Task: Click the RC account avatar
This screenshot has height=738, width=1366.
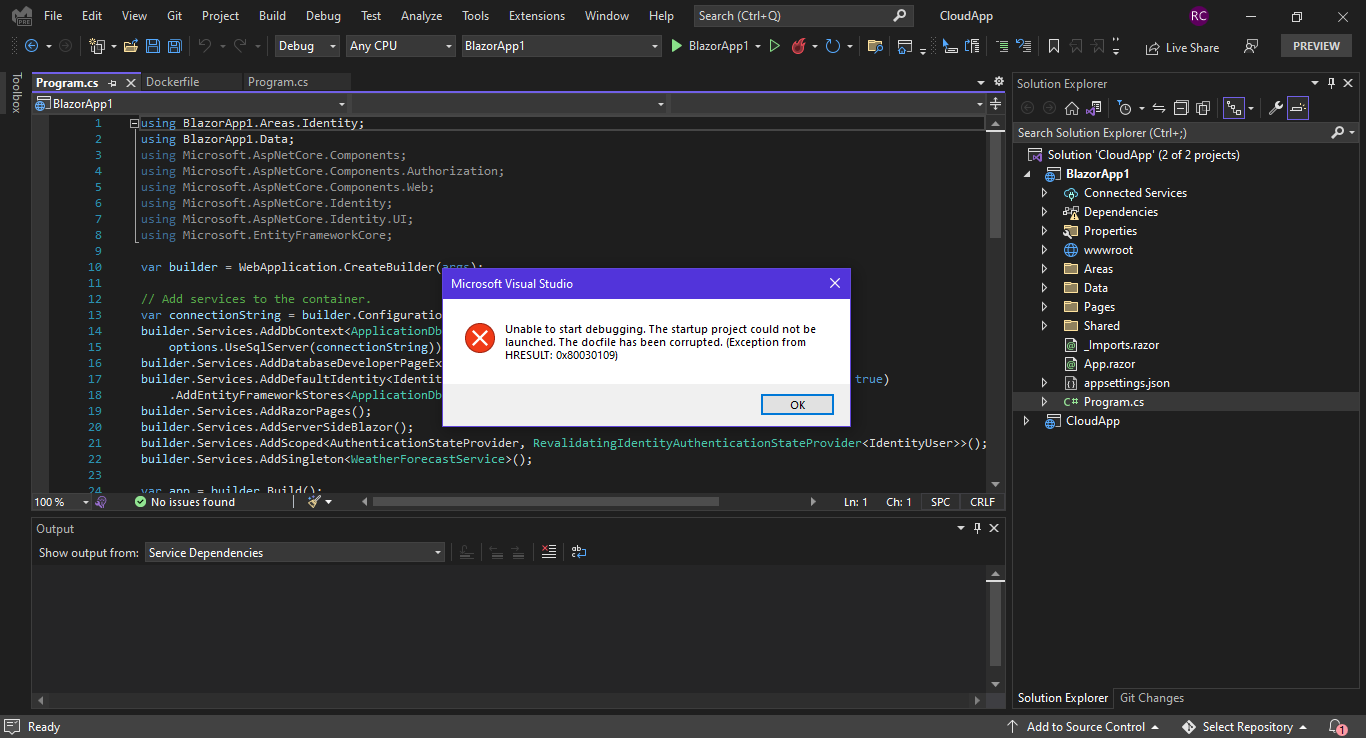Action: coord(1198,16)
